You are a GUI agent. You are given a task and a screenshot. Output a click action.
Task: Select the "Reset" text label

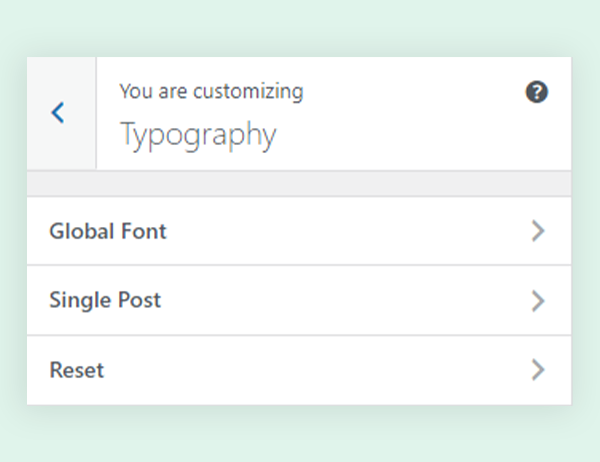(x=77, y=370)
